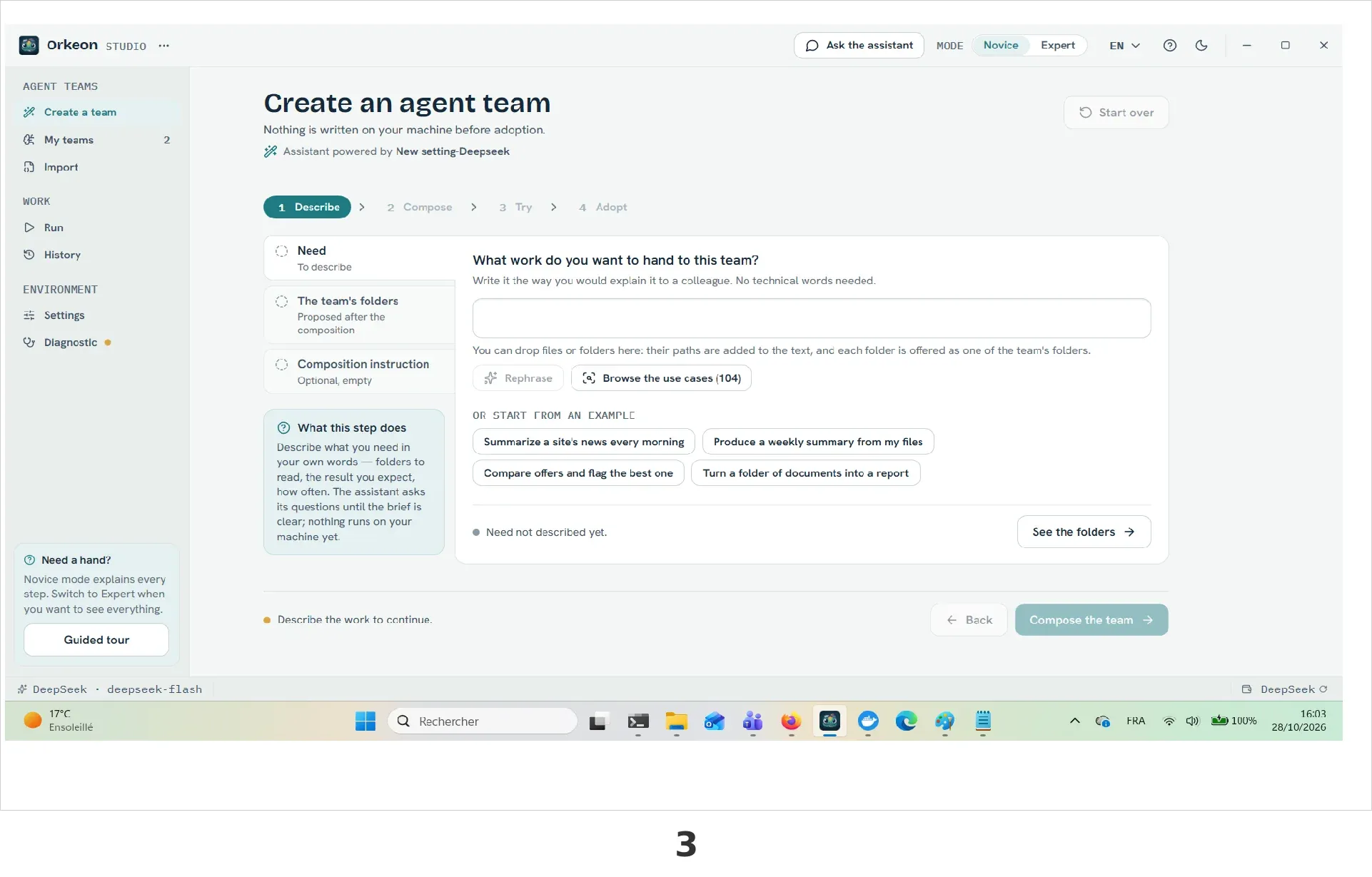Open Create a team in sidebar
Image resolution: width=1372 pixels, height=877 pixels.
pos(97,112)
